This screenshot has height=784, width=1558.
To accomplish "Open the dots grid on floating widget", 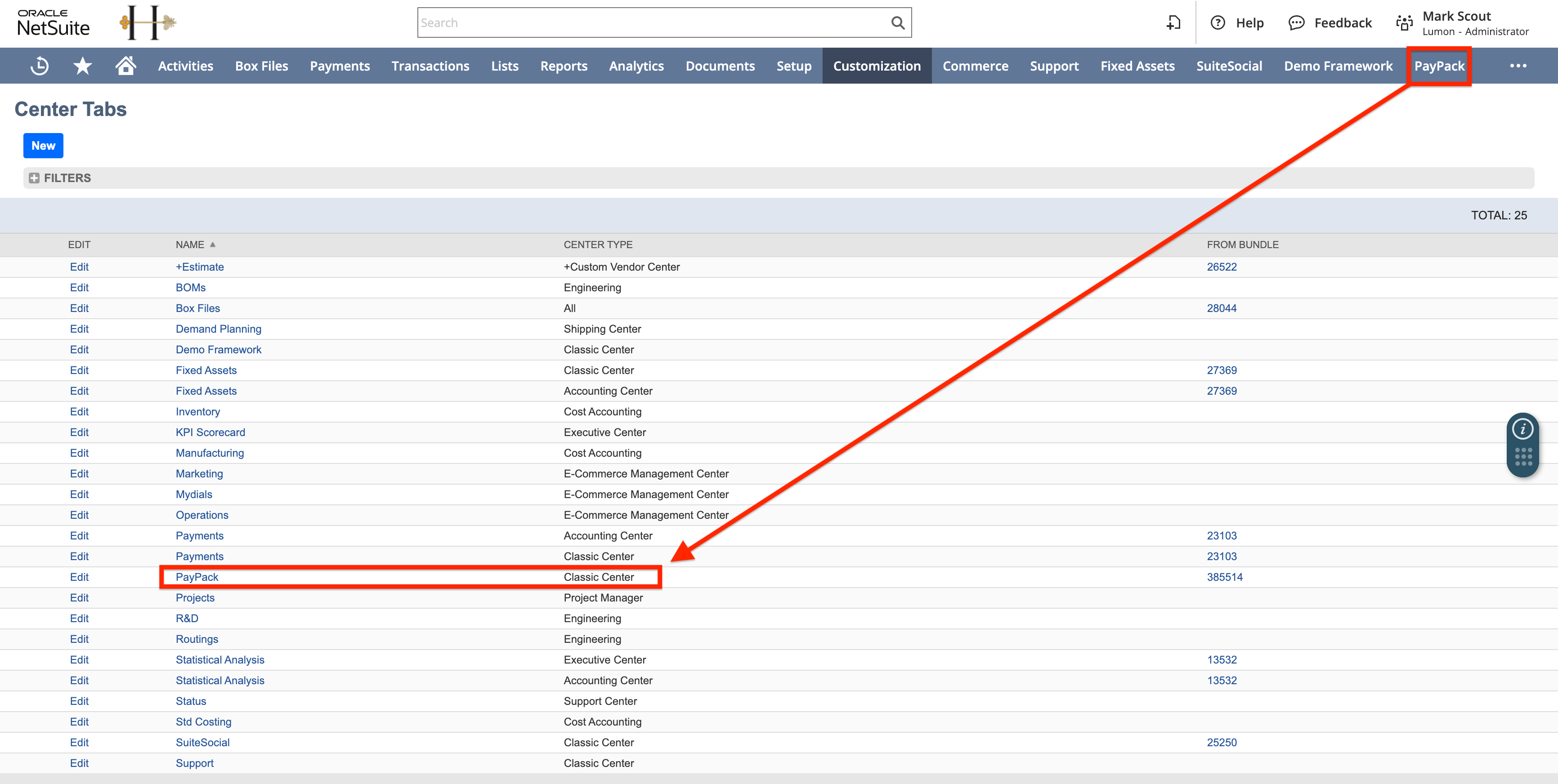I will (x=1522, y=456).
